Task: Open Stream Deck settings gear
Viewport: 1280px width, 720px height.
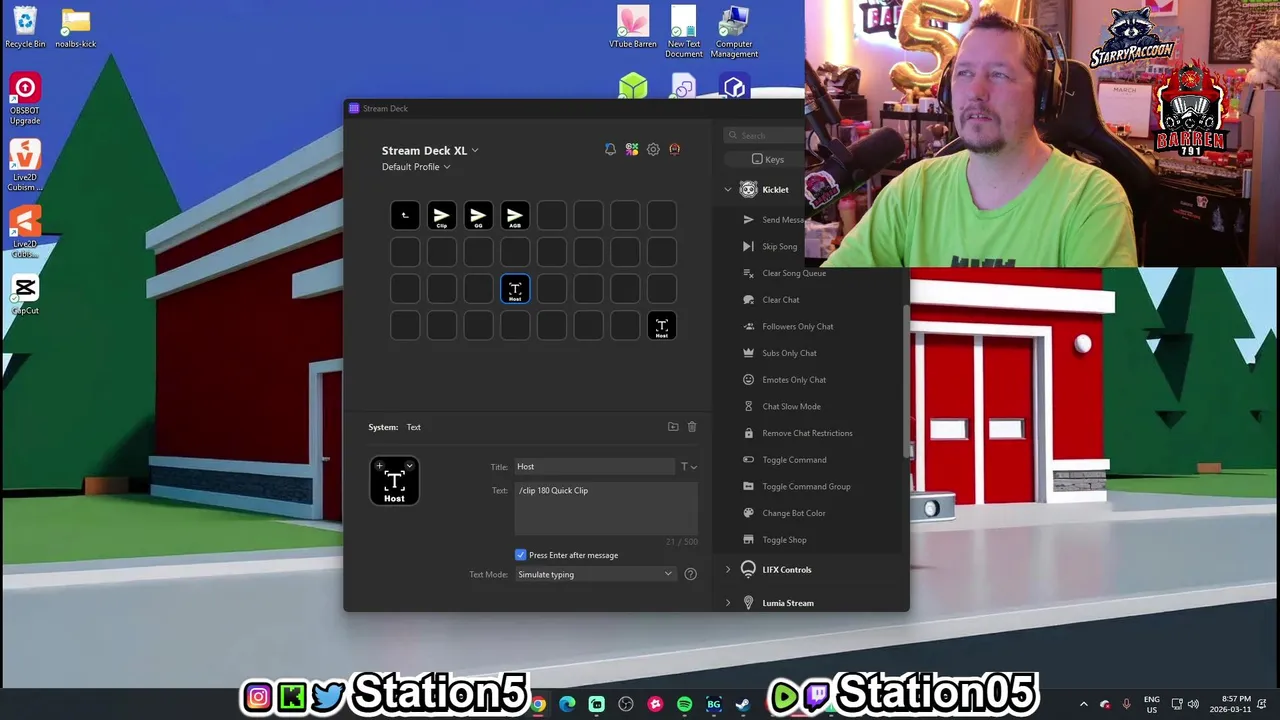Action: (x=653, y=149)
